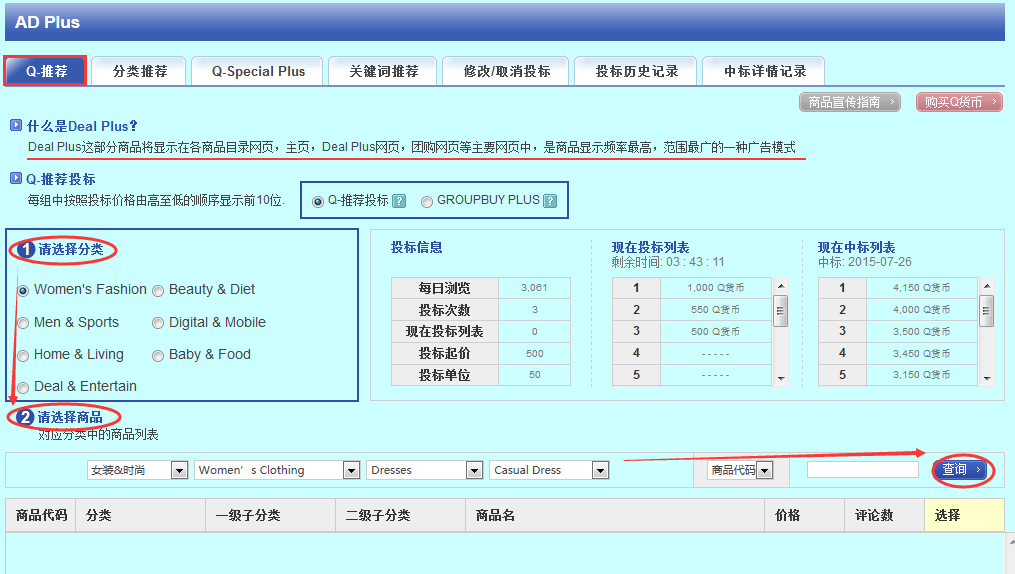The height and width of the screenshot is (574, 1015).
Task: Switch to the 投标历史记录 tab
Action: pos(636,71)
